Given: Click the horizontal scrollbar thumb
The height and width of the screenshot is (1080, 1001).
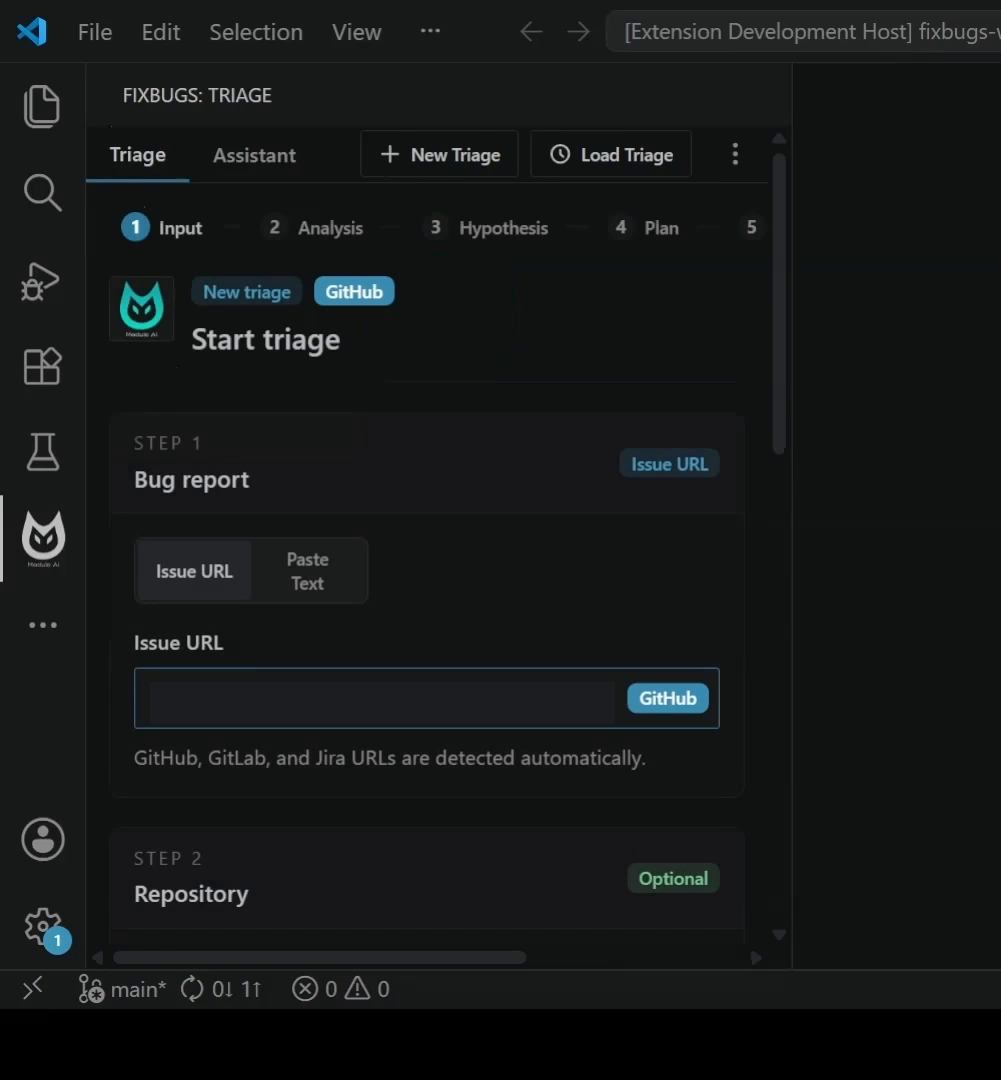Looking at the screenshot, I should tap(320, 957).
